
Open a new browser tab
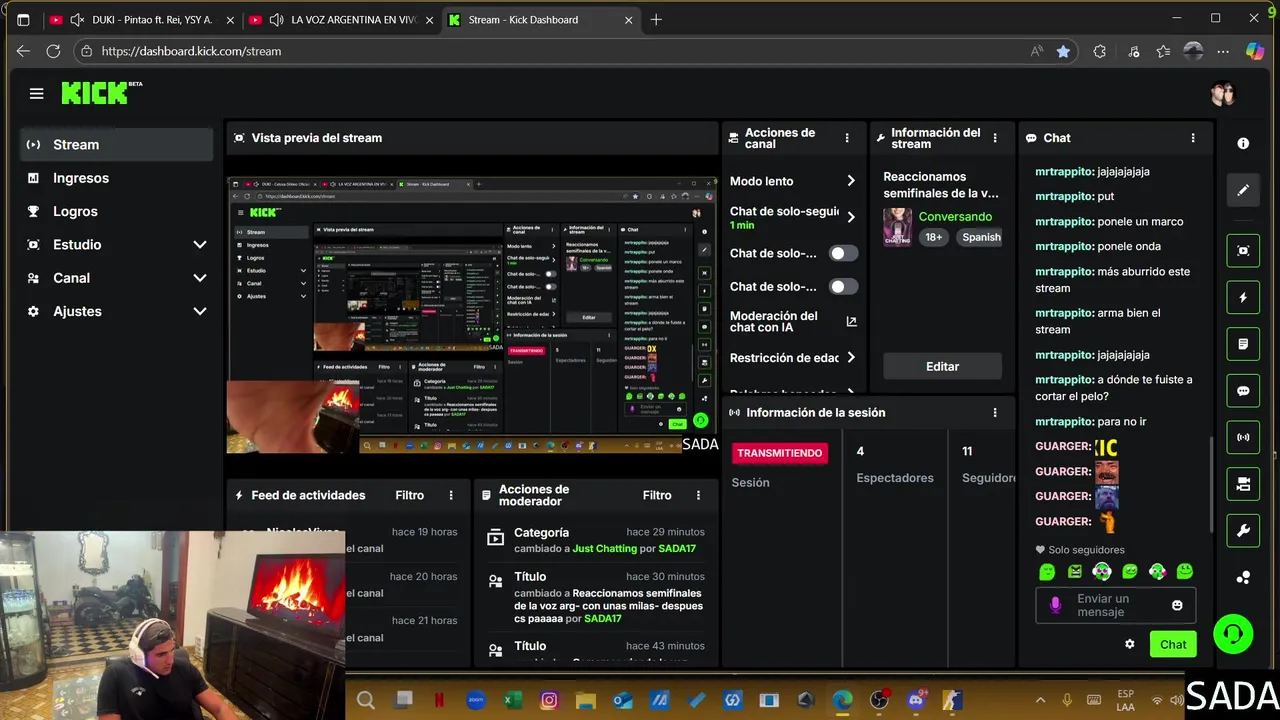click(656, 19)
